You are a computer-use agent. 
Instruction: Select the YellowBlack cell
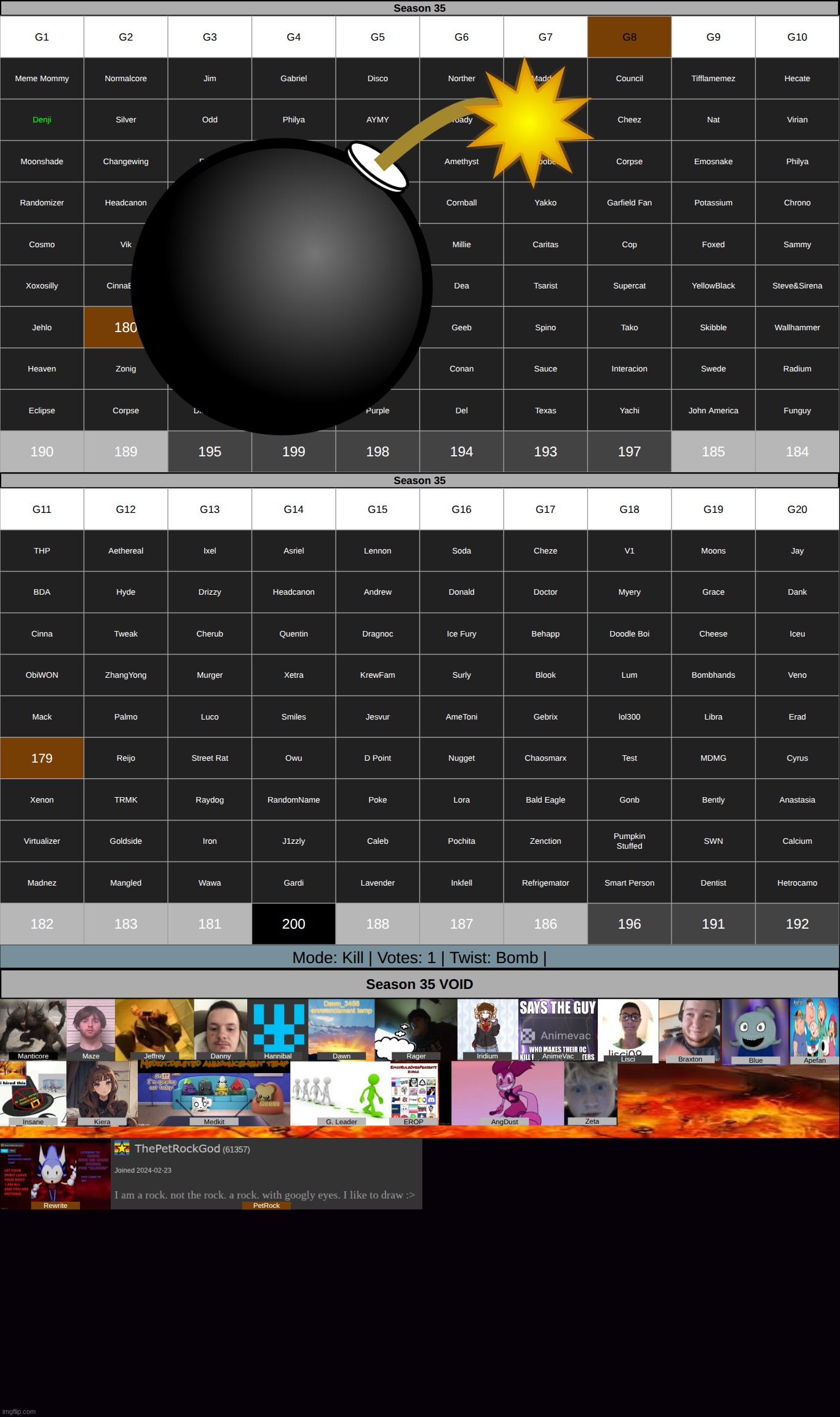coord(713,286)
